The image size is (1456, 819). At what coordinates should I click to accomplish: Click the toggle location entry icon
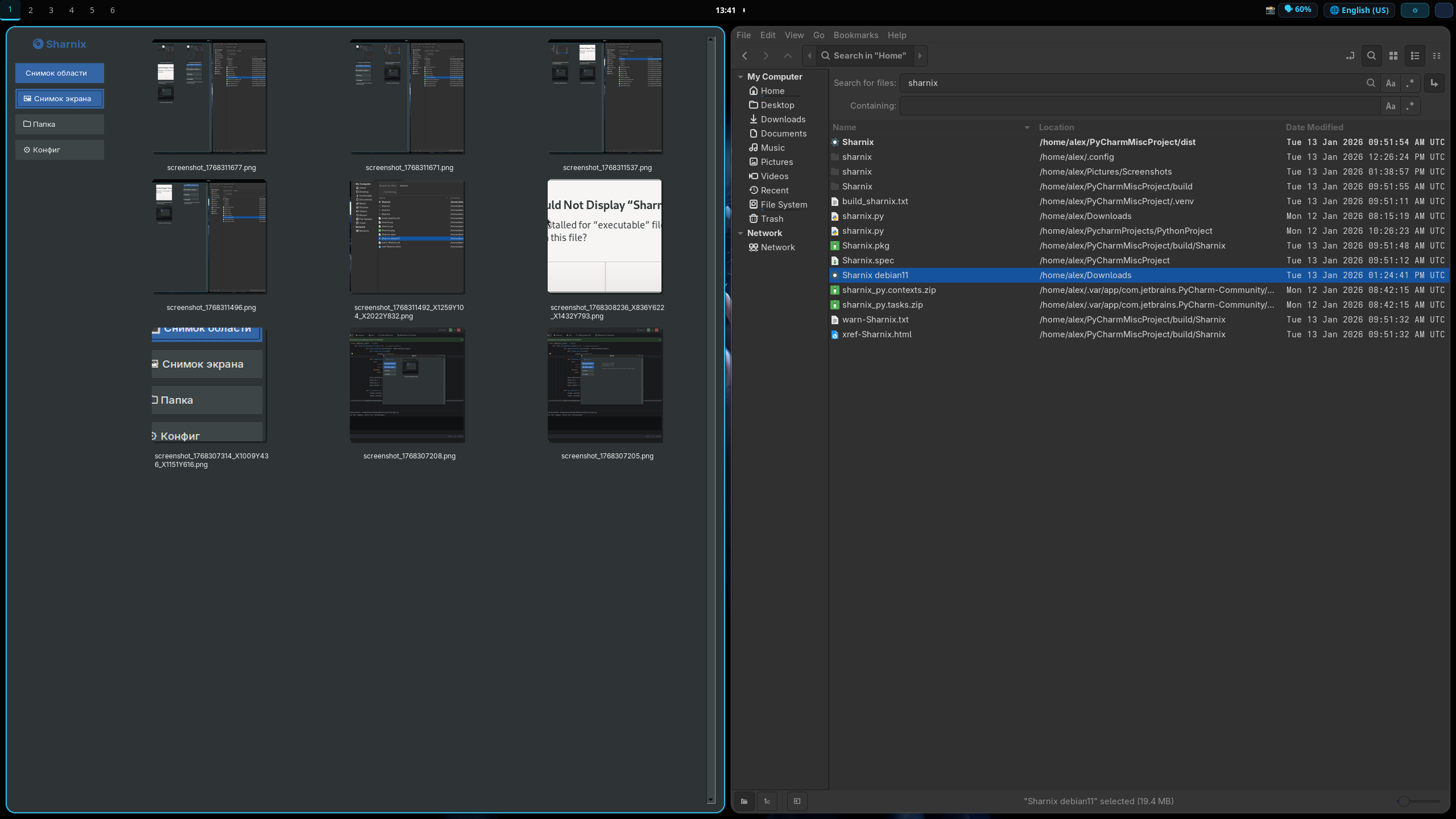(x=1350, y=56)
